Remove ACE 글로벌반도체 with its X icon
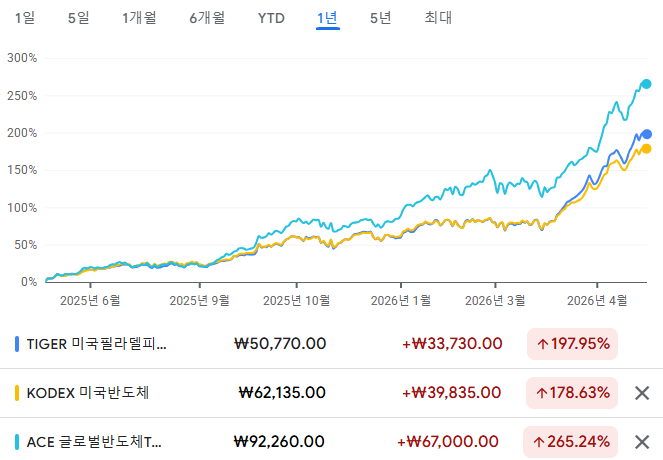This screenshot has height=460, width=663. tap(642, 442)
